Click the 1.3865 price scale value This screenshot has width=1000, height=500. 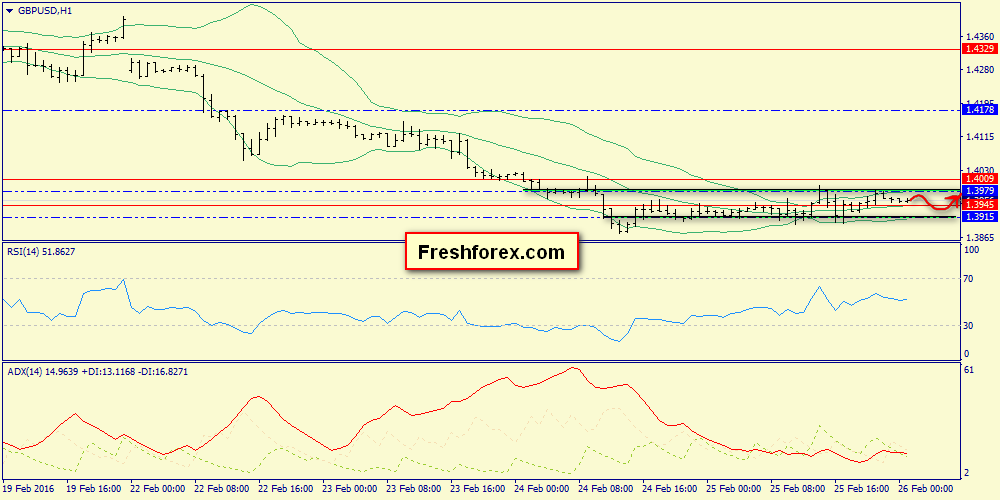click(979, 237)
